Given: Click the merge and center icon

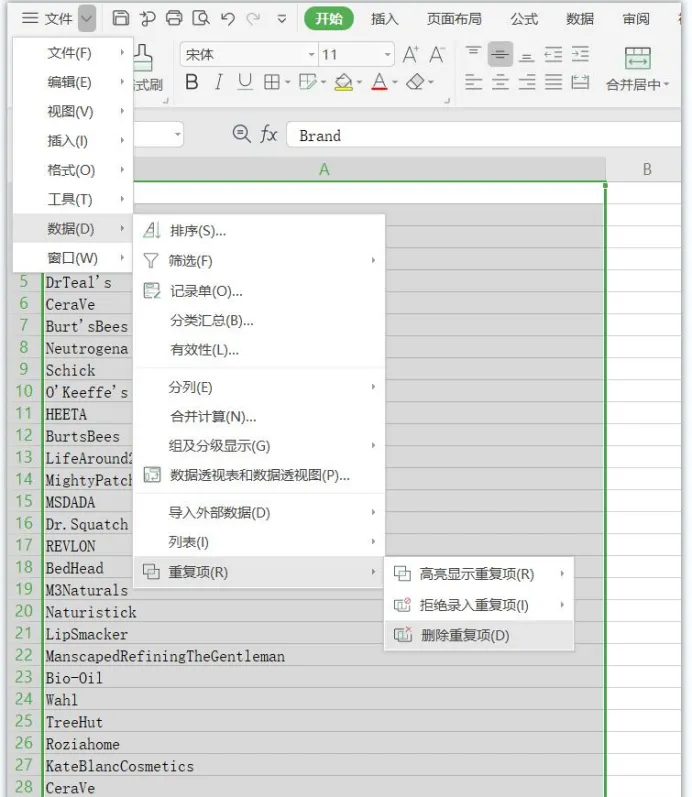Looking at the screenshot, I should tap(638, 58).
